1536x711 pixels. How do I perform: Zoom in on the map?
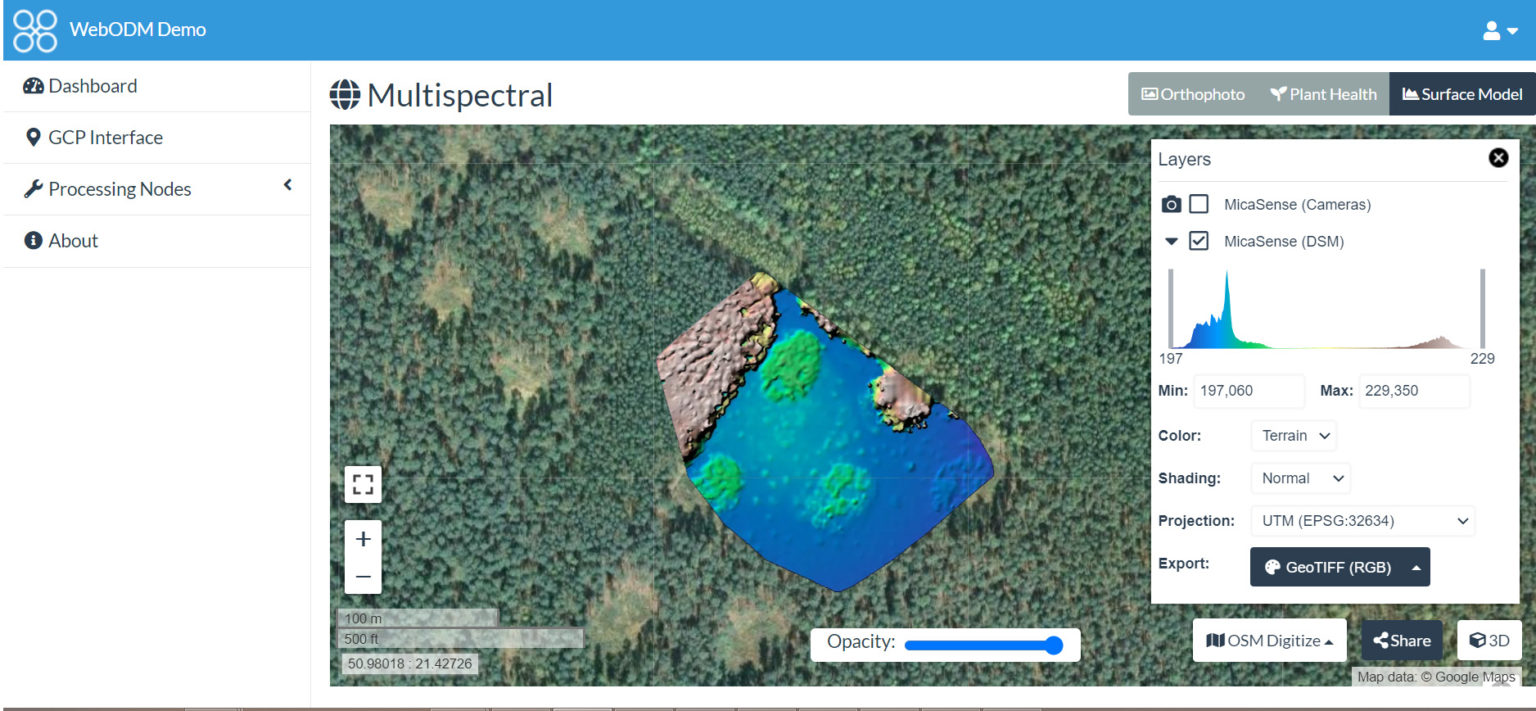(363, 539)
